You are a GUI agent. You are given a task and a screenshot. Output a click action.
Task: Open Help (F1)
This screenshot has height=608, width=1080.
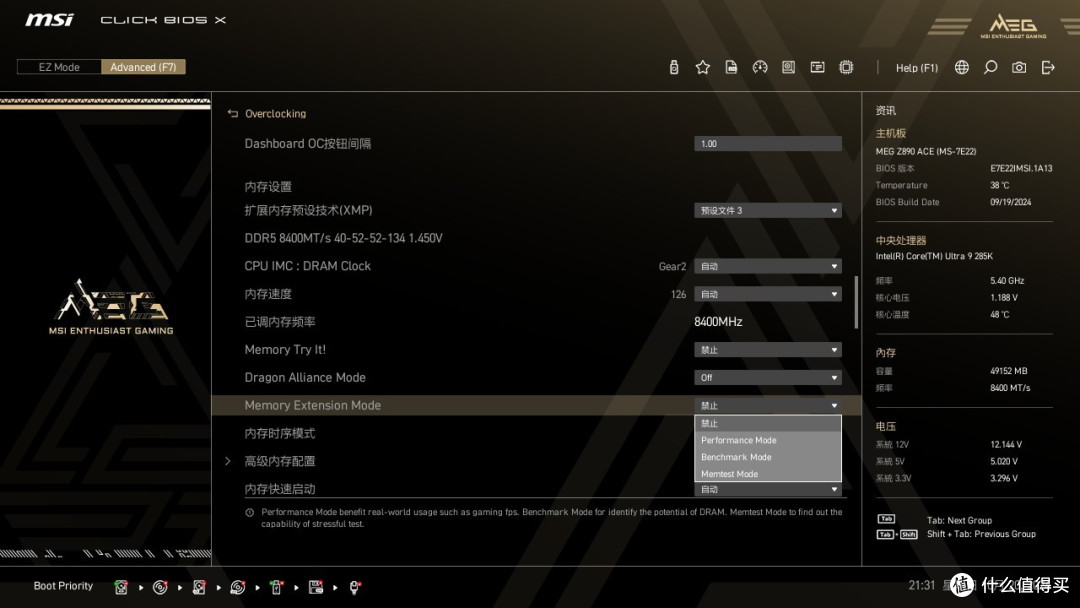pos(917,67)
